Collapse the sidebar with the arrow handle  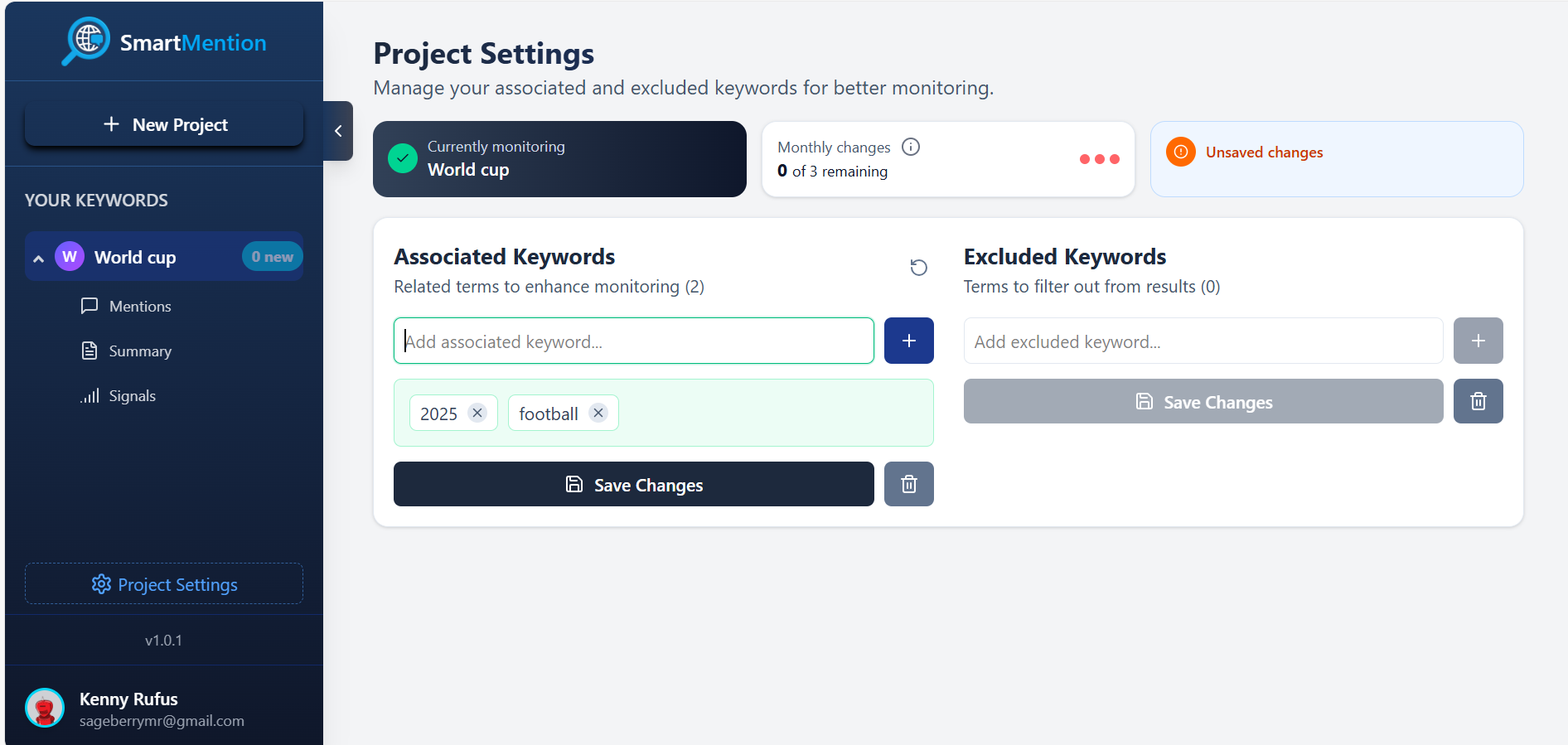point(338,131)
